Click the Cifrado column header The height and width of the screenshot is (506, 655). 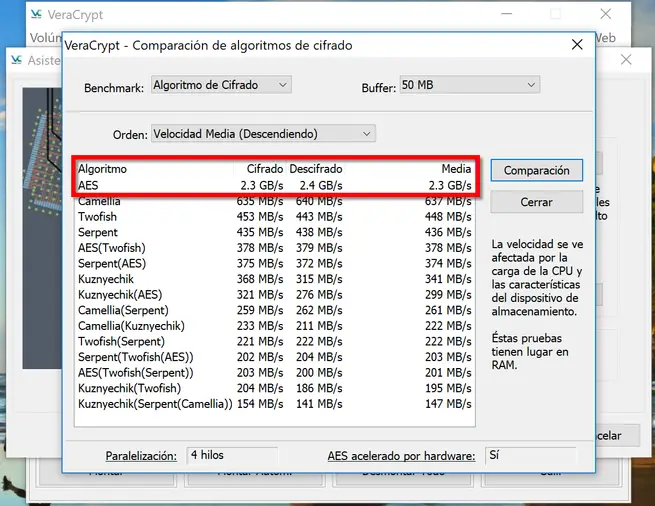point(259,169)
